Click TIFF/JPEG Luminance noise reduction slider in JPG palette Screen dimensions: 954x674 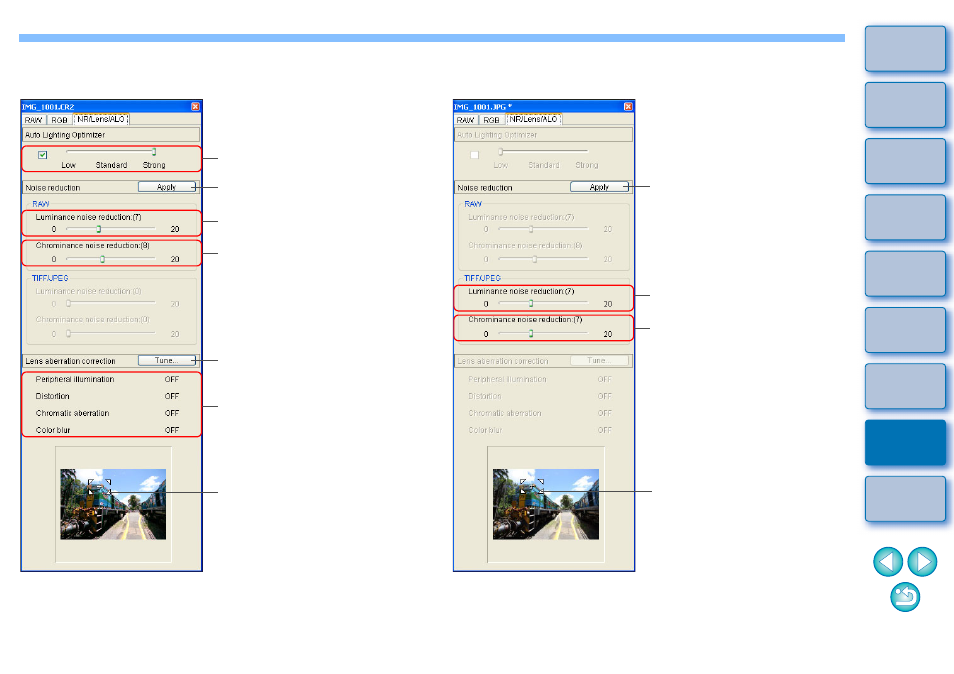point(543,303)
